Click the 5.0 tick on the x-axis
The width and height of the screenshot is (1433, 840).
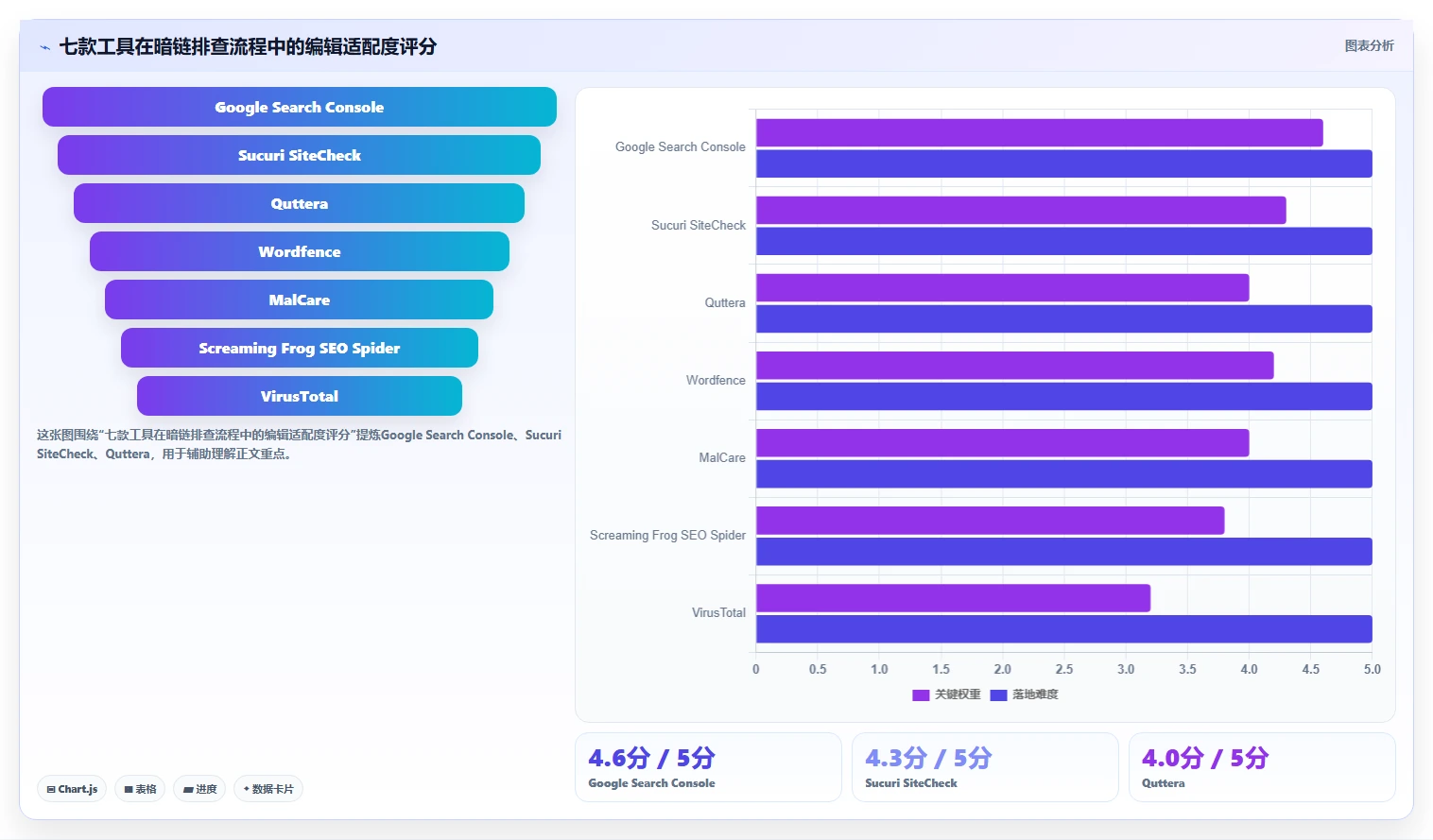click(x=1373, y=669)
